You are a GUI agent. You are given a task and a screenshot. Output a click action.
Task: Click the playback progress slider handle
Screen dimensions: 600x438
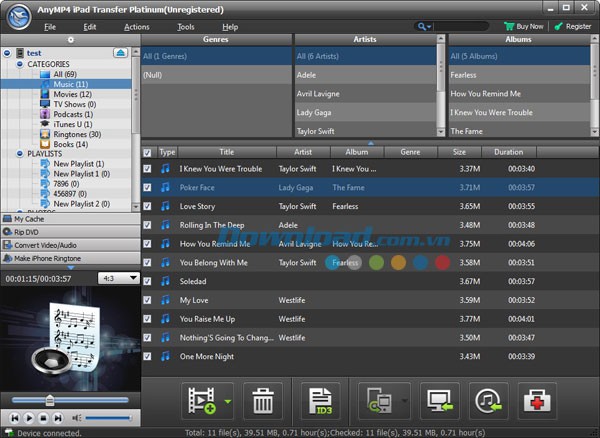[x=49, y=400]
